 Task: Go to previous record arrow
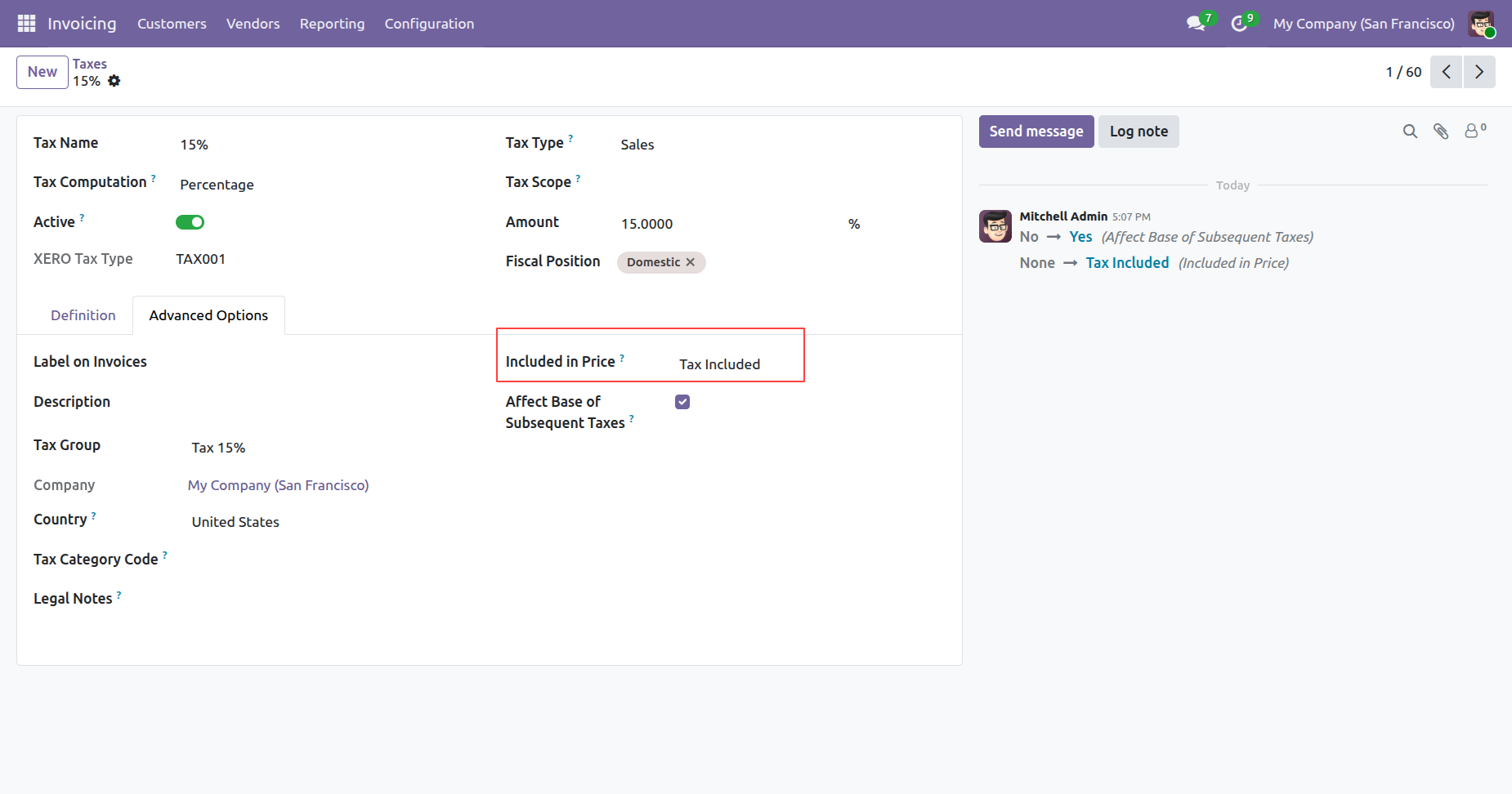click(1446, 72)
